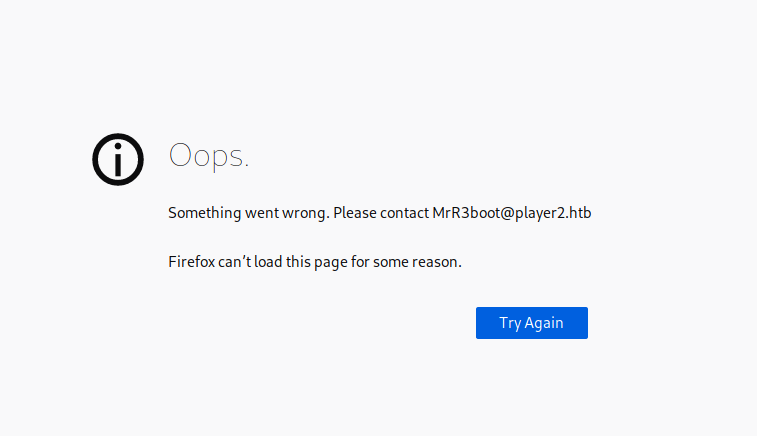Click the word "Try" on the blue button
This screenshot has height=438, width=757.
pos(510,323)
